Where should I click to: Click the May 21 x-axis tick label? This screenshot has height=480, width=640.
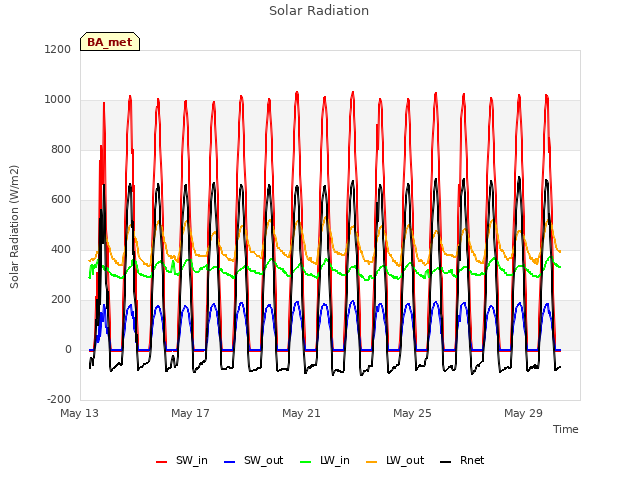(301, 413)
